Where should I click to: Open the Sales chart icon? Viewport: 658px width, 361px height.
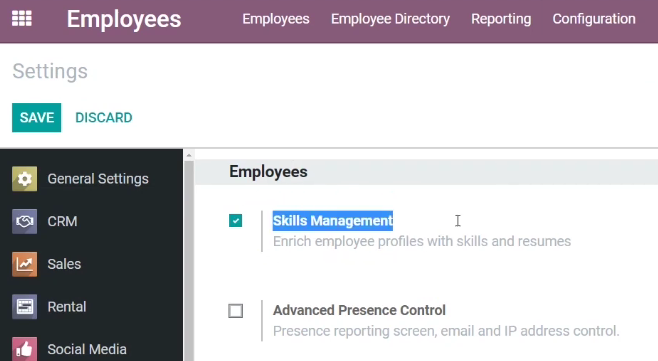pyautogui.click(x=24, y=264)
